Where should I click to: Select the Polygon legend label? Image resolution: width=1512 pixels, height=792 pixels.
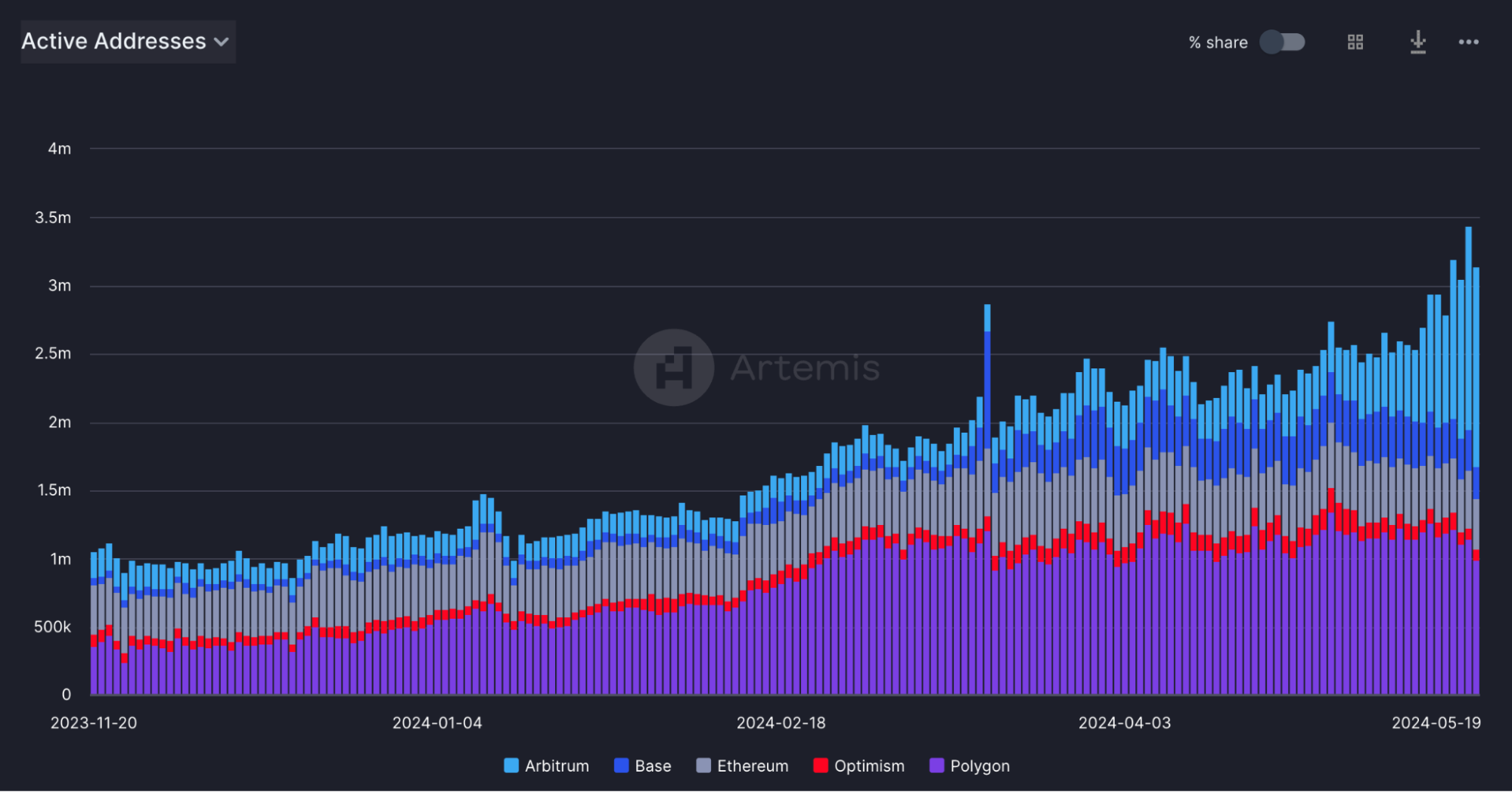[x=980, y=766]
